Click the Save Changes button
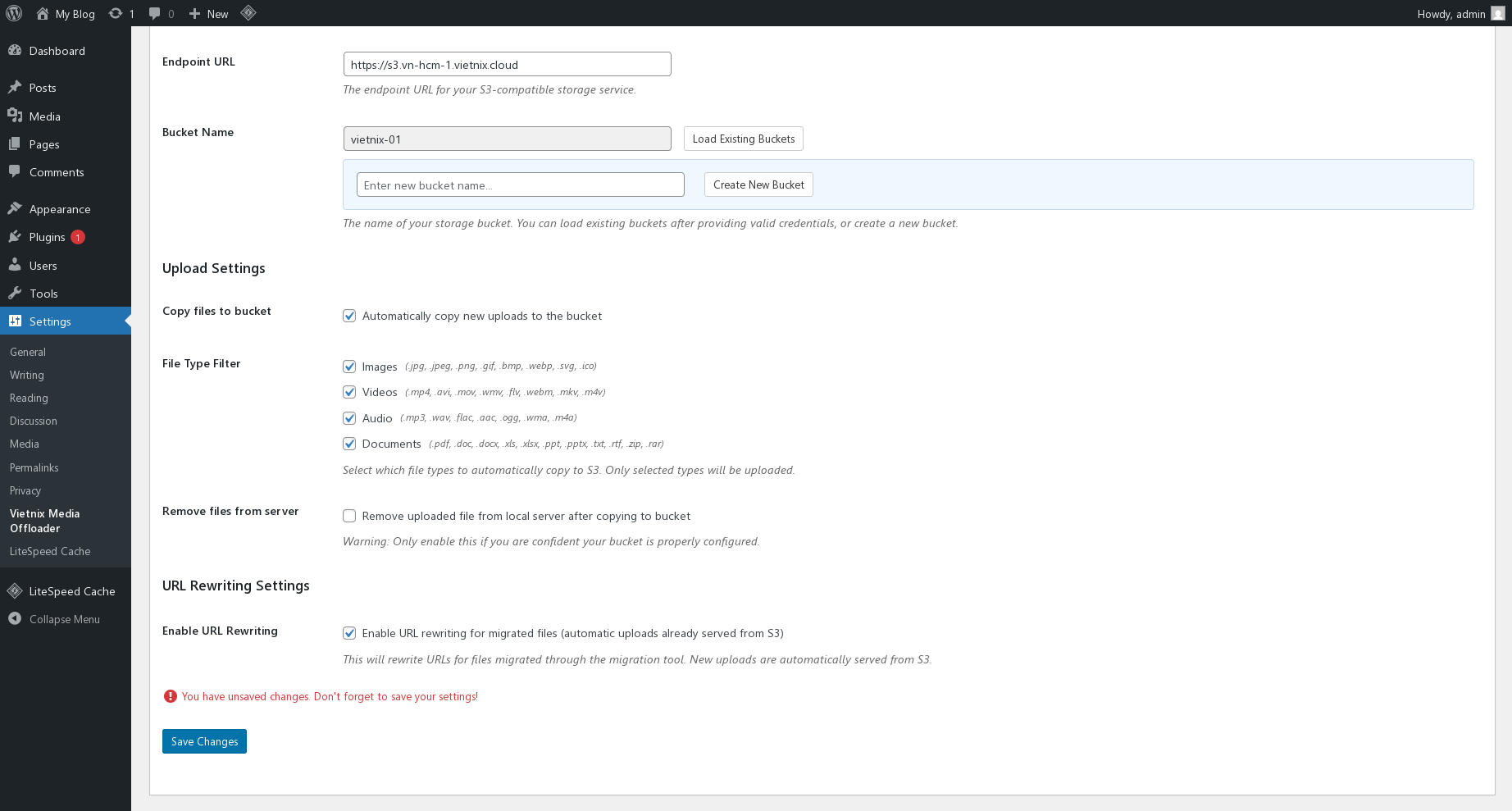 click(x=204, y=740)
